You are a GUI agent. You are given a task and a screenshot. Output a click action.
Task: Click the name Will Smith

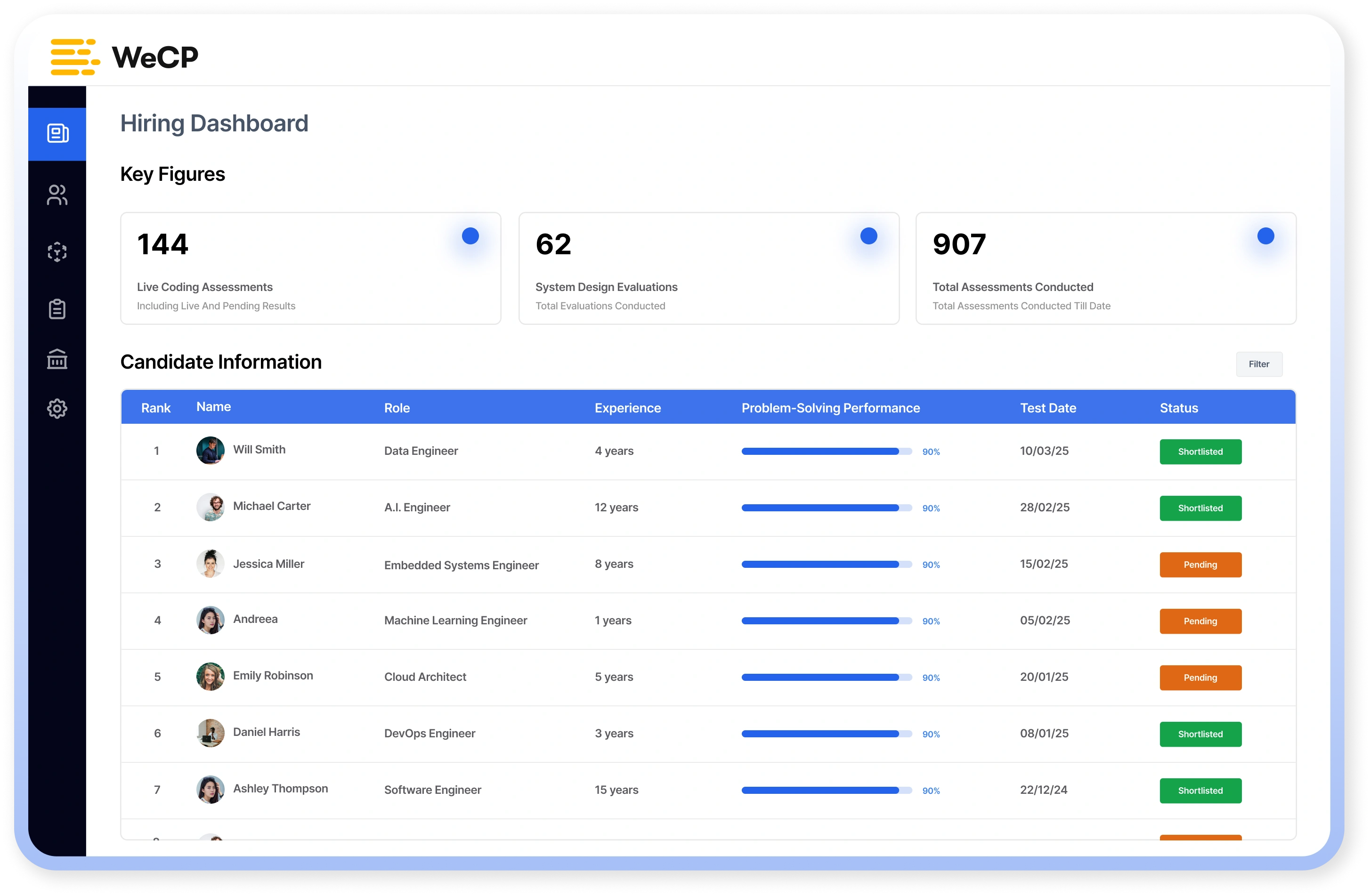[259, 450]
